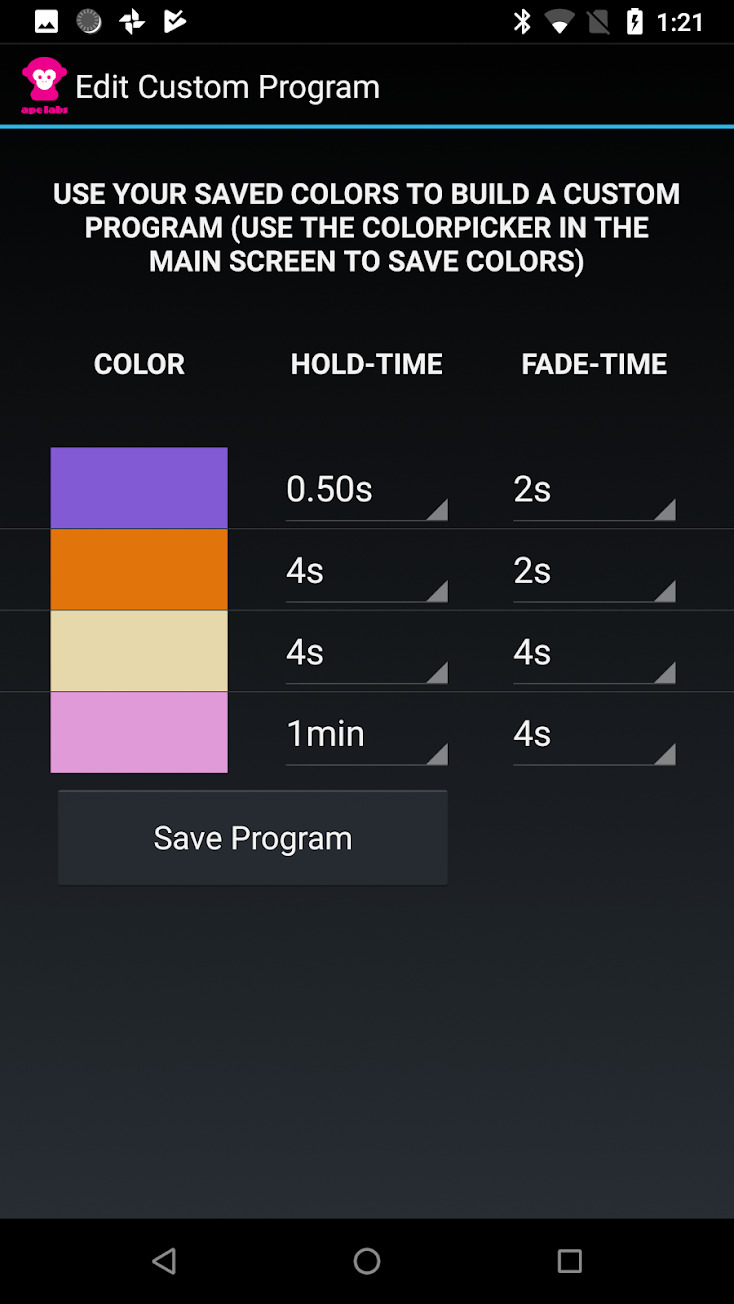Select the orange color swatch

coord(139,570)
